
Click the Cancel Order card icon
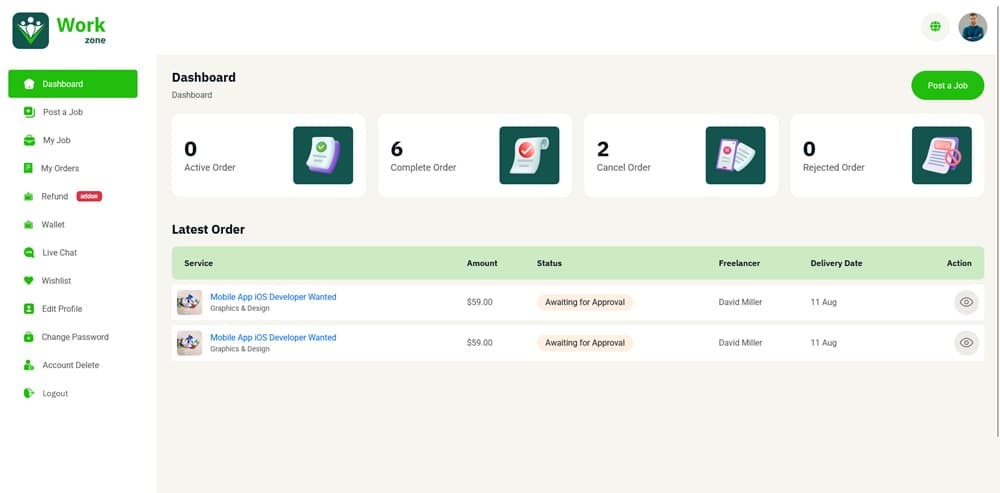735,155
